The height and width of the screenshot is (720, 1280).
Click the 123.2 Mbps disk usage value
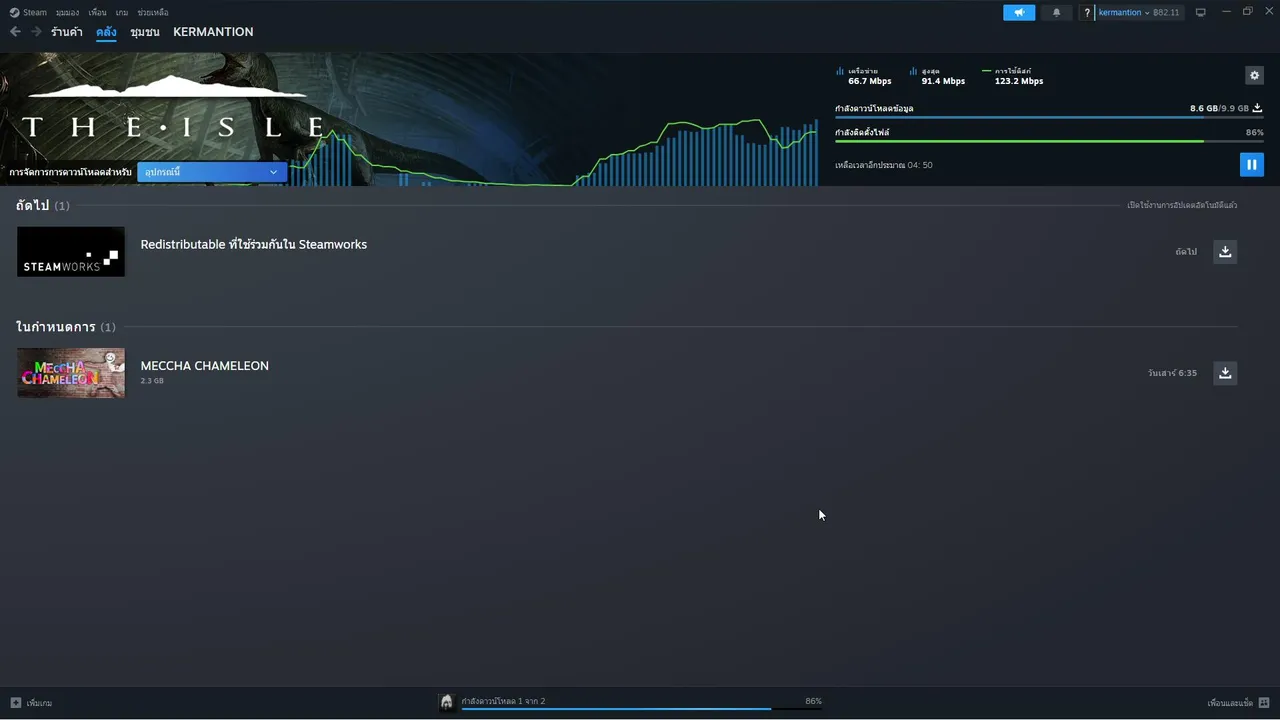(x=1019, y=81)
